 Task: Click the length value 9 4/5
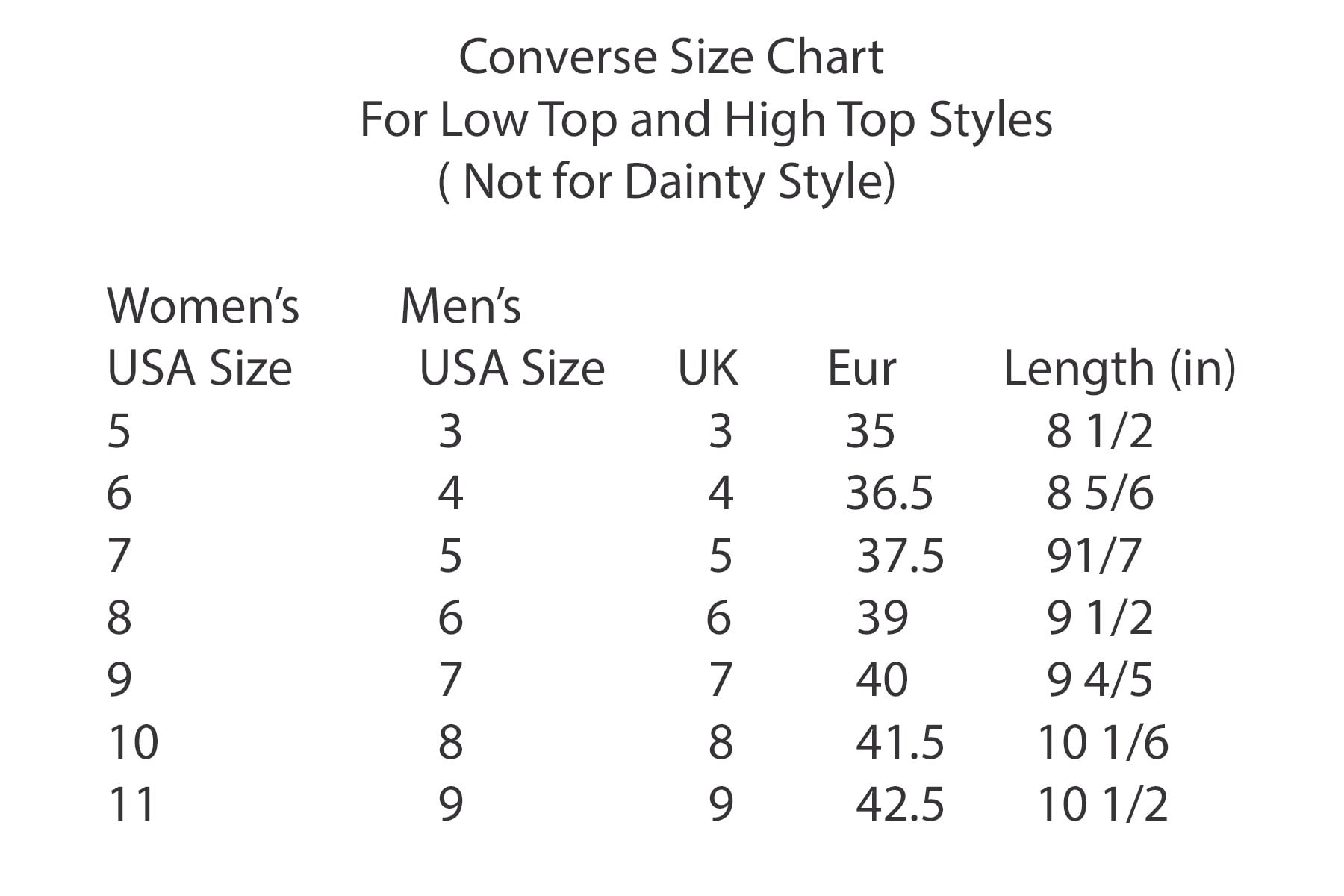point(1099,680)
